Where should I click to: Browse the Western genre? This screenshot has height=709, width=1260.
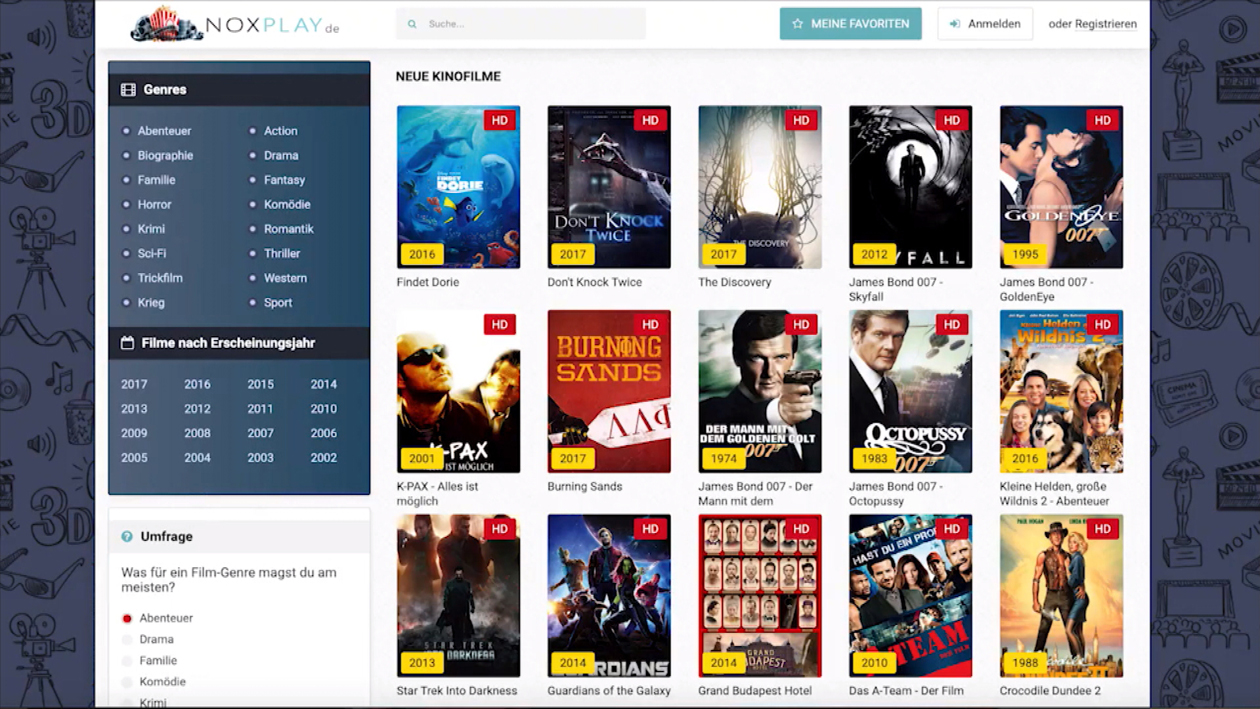click(285, 278)
